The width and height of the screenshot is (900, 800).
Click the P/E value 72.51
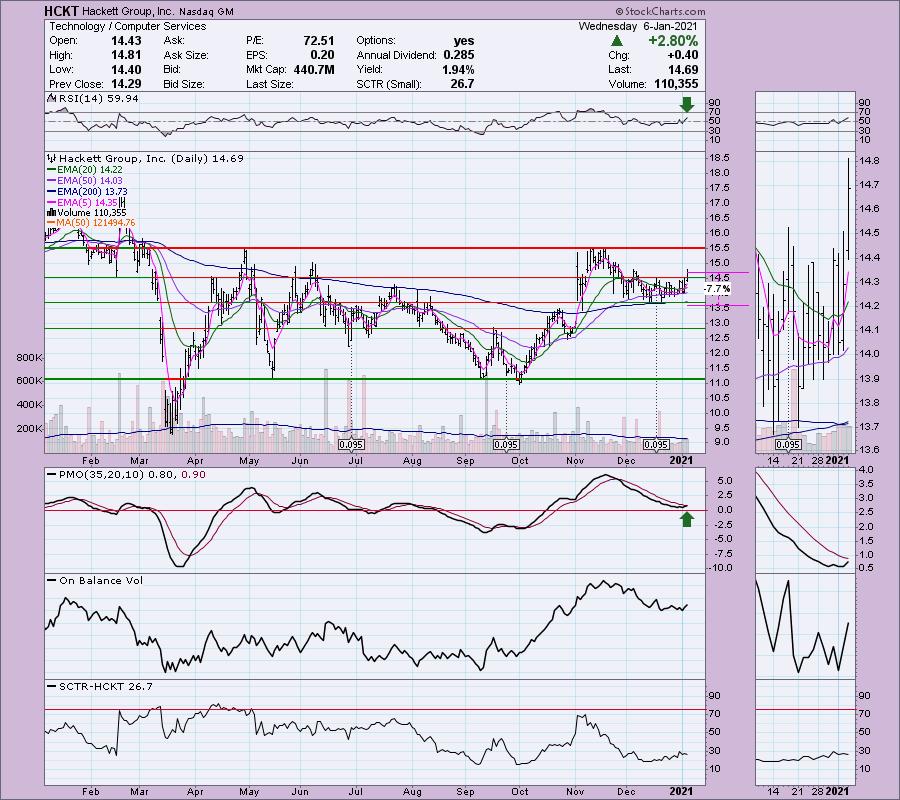[319, 41]
